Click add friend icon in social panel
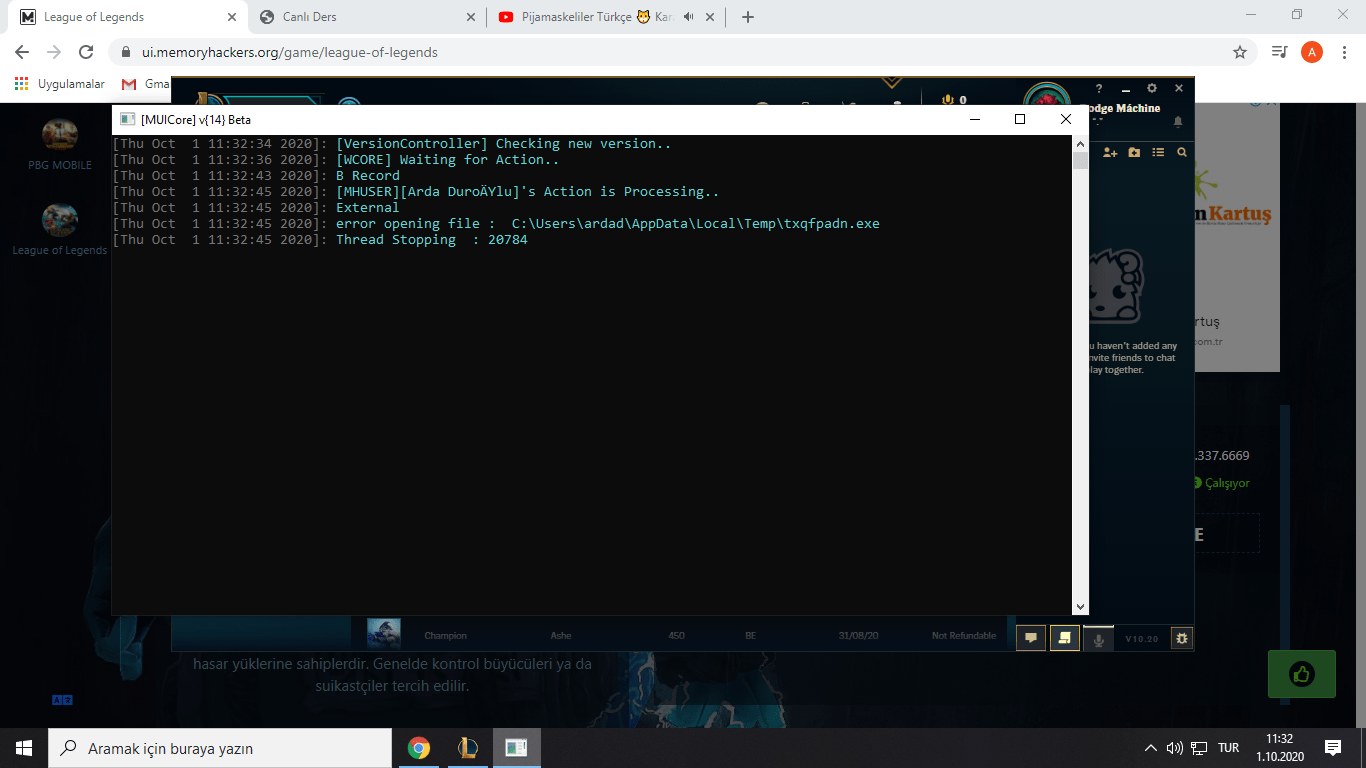 [1110, 152]
